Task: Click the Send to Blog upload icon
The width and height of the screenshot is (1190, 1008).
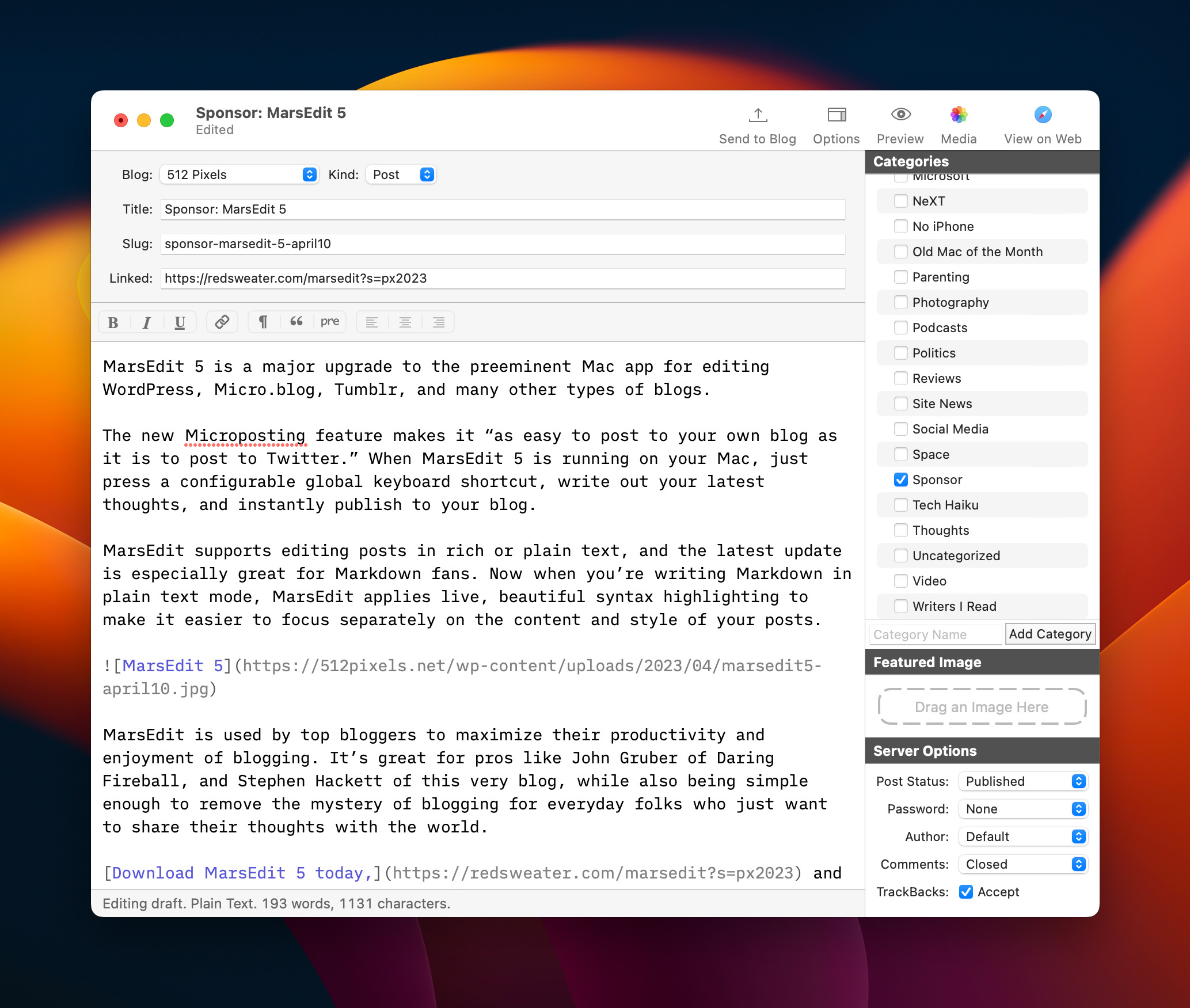Action: click(x=758, y=115)
